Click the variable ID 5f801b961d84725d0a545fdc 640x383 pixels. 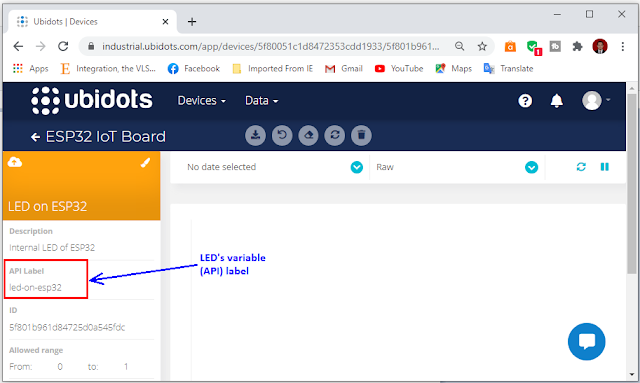pos(67,327)
